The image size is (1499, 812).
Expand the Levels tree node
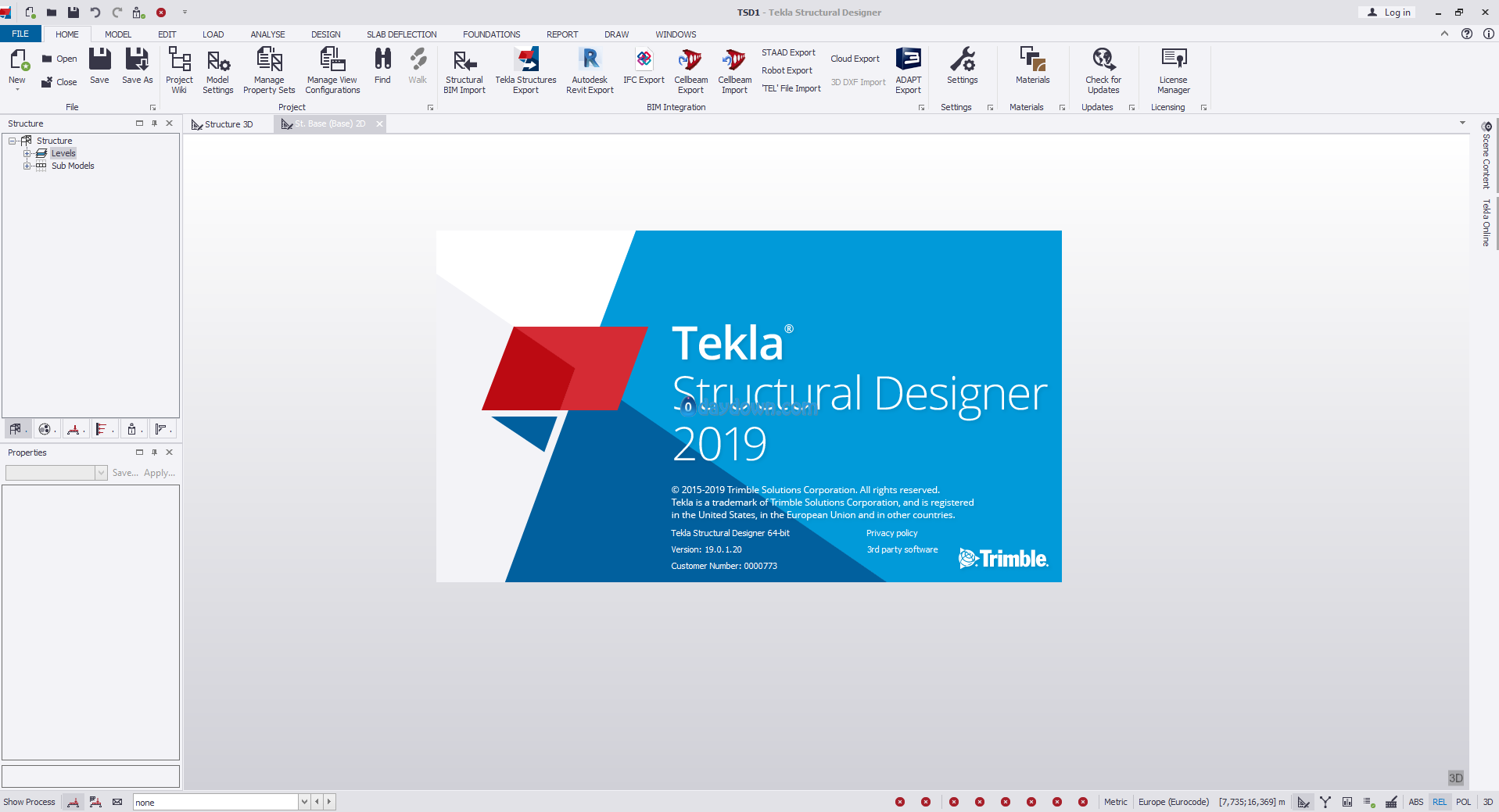click(27, 153)
